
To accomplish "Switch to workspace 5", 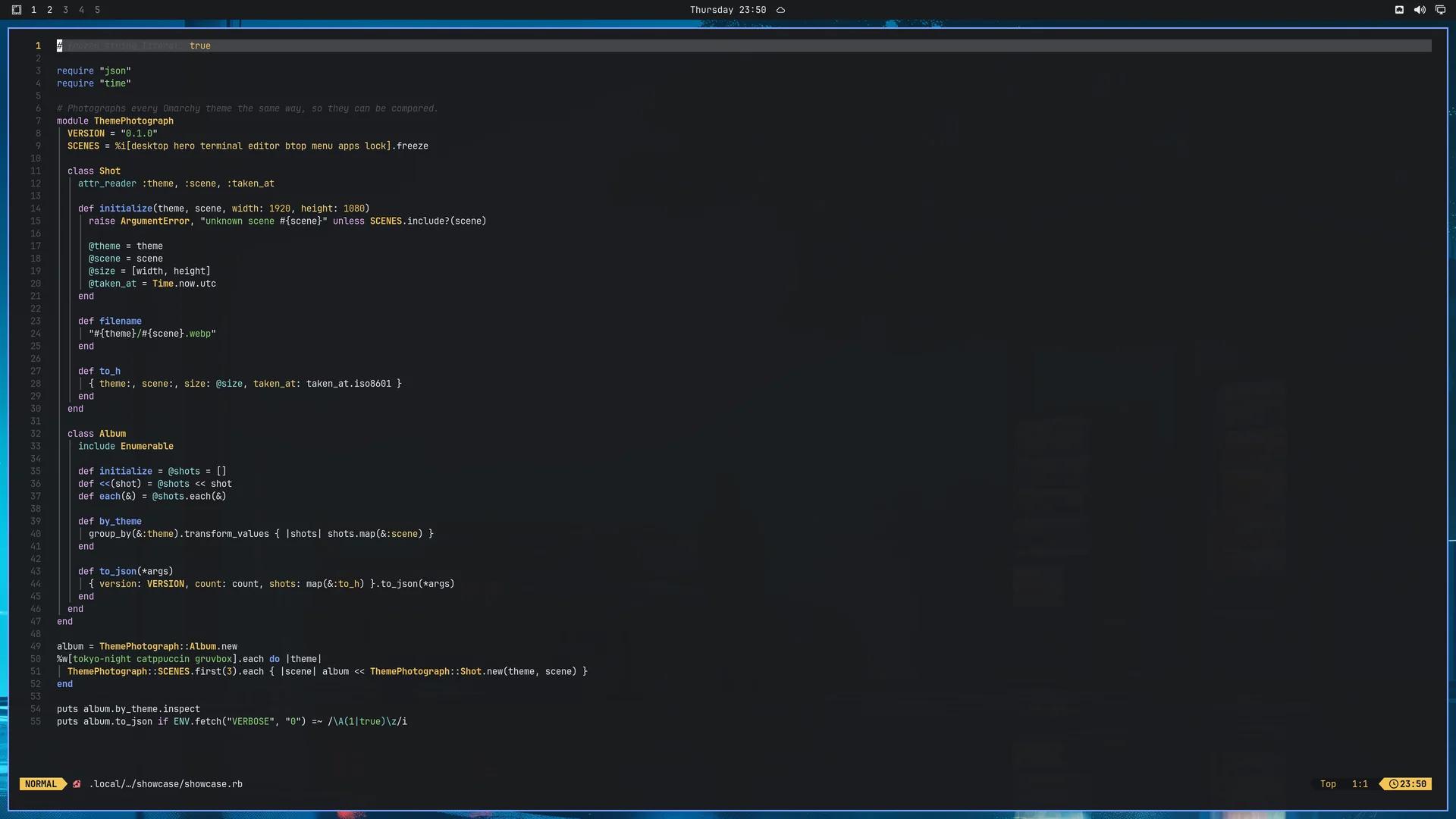I will pyautogui.click(x=97, y=10).
